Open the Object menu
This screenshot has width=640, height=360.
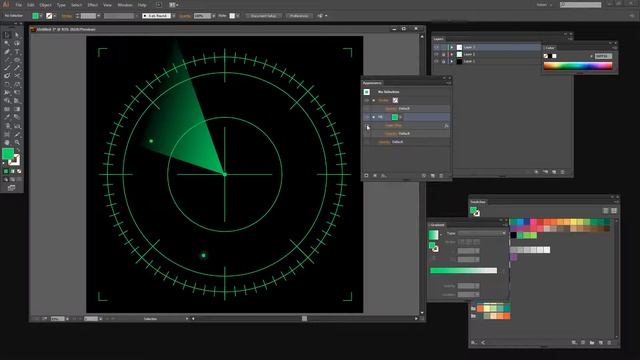coord(45,5)
